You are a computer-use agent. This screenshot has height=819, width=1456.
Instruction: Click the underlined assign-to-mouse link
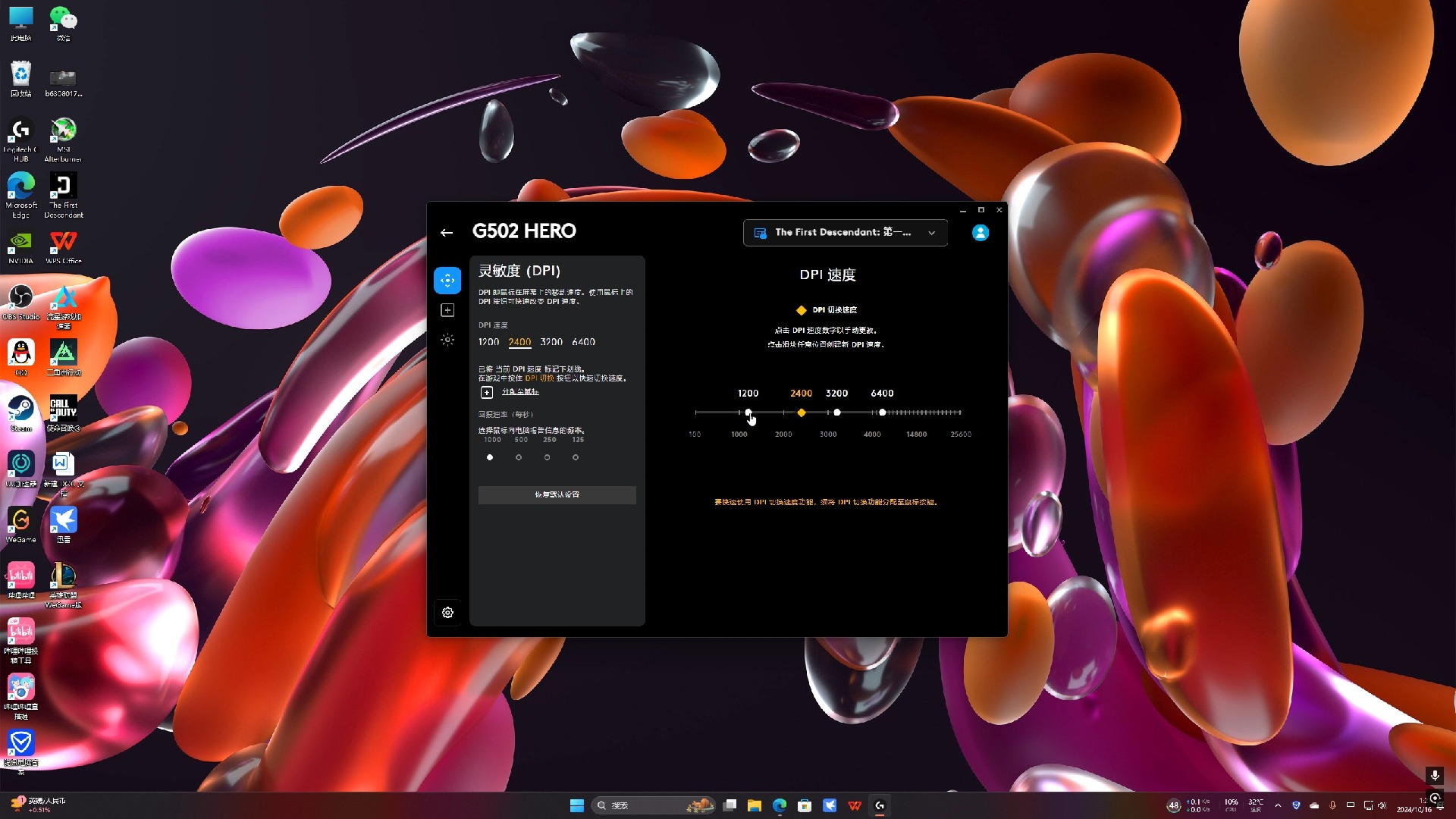point(520,392)
